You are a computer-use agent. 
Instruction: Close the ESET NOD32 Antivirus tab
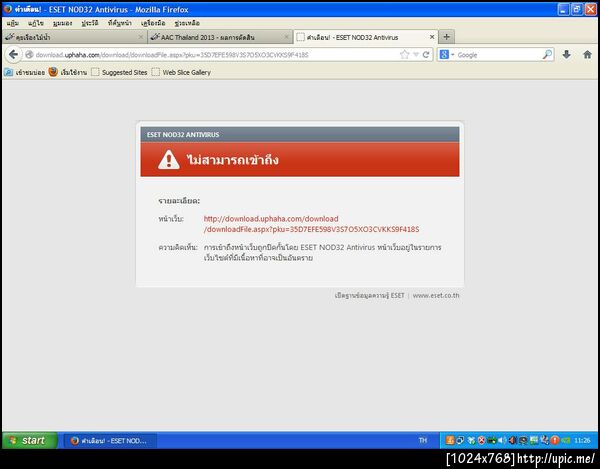click(x=432, y=37)
